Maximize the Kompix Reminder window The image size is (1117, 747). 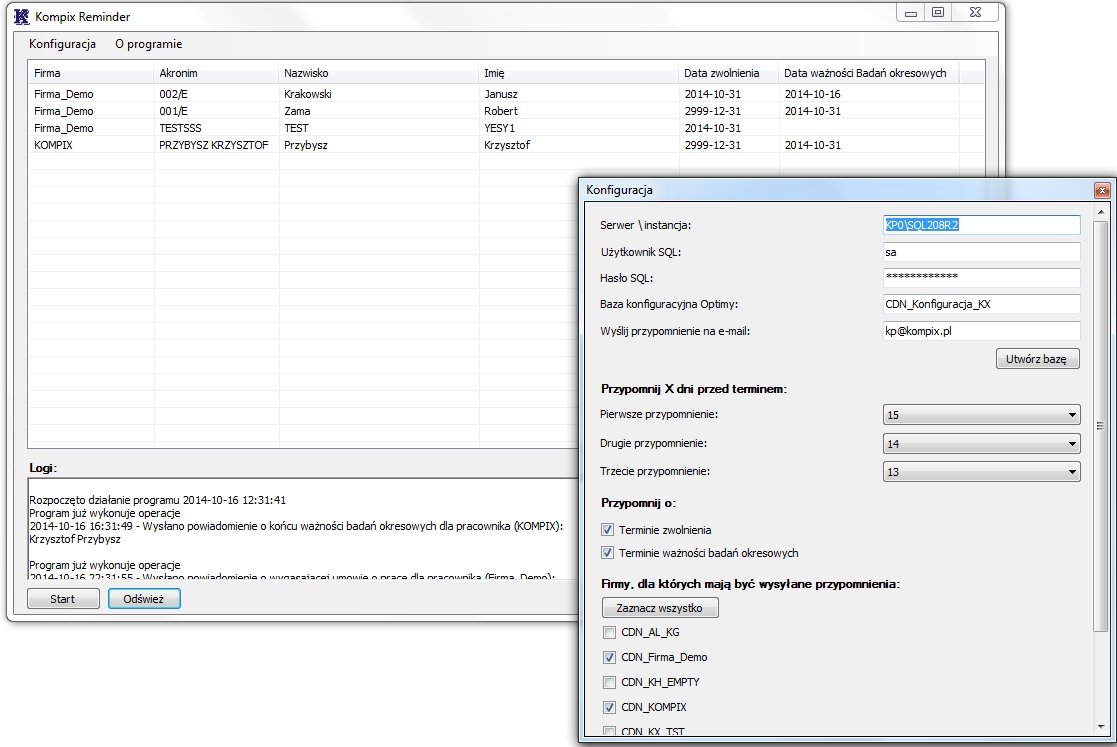tap(937, 13)
